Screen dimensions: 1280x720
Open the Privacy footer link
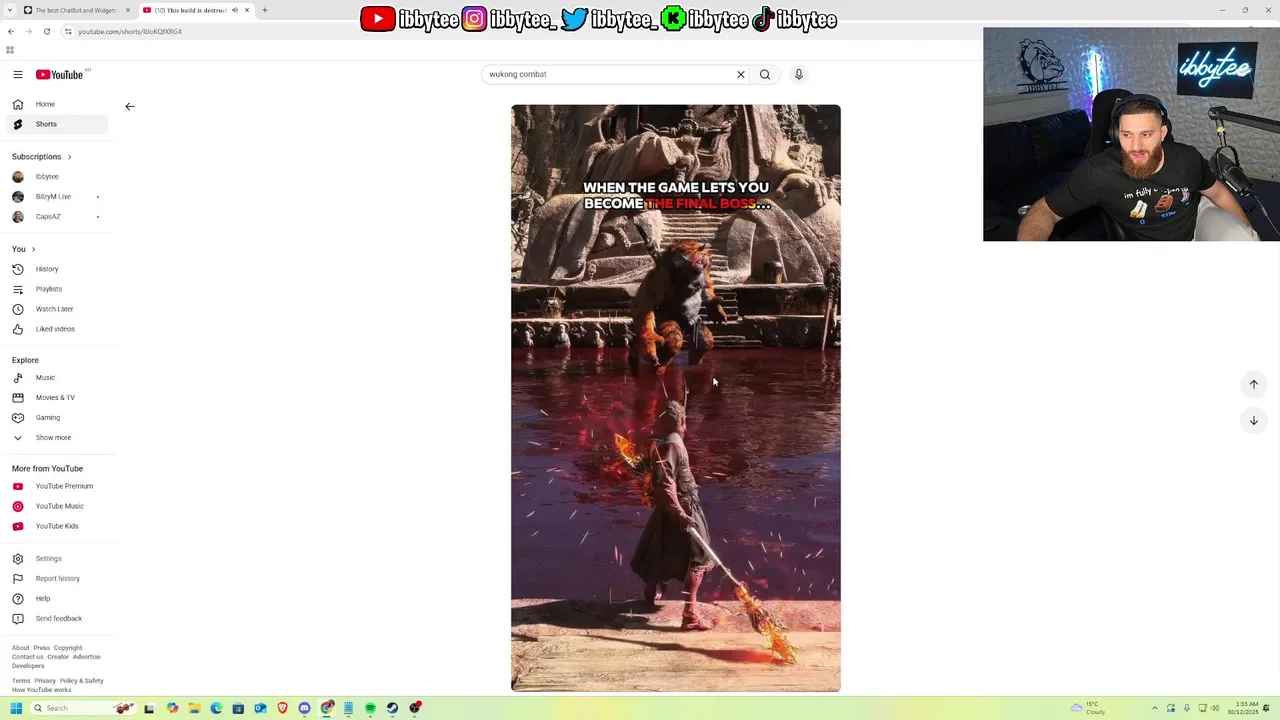click(45, 681)
